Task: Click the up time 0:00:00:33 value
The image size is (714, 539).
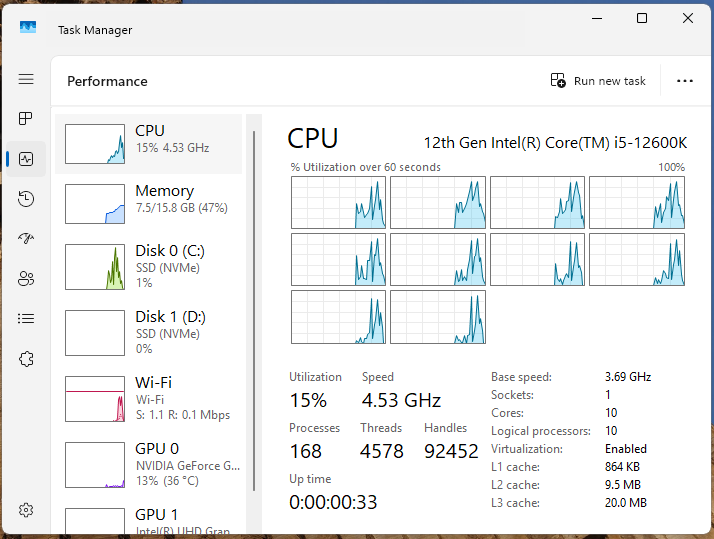Action: (333, 503)
